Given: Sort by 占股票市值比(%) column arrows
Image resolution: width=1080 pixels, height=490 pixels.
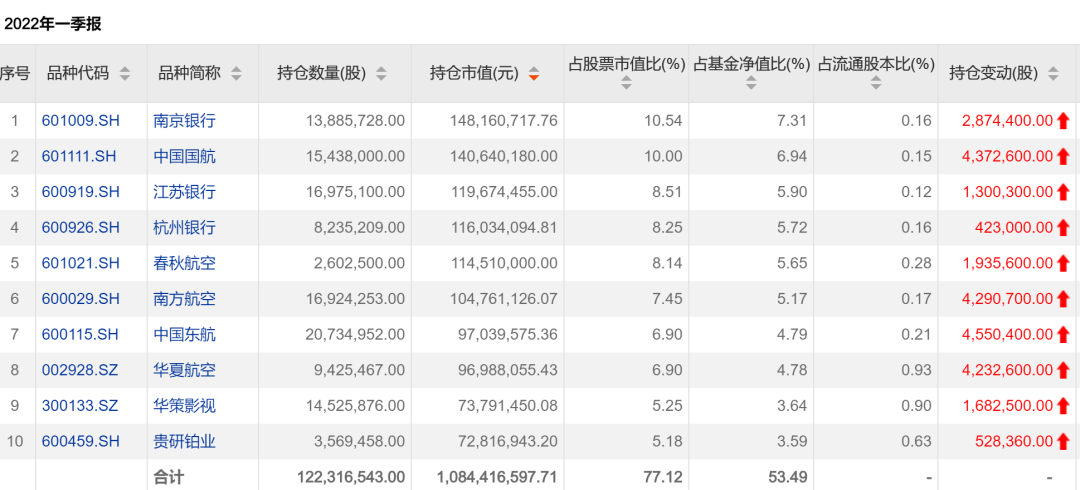Looking at the screenshot, I should tap(626, 84).
